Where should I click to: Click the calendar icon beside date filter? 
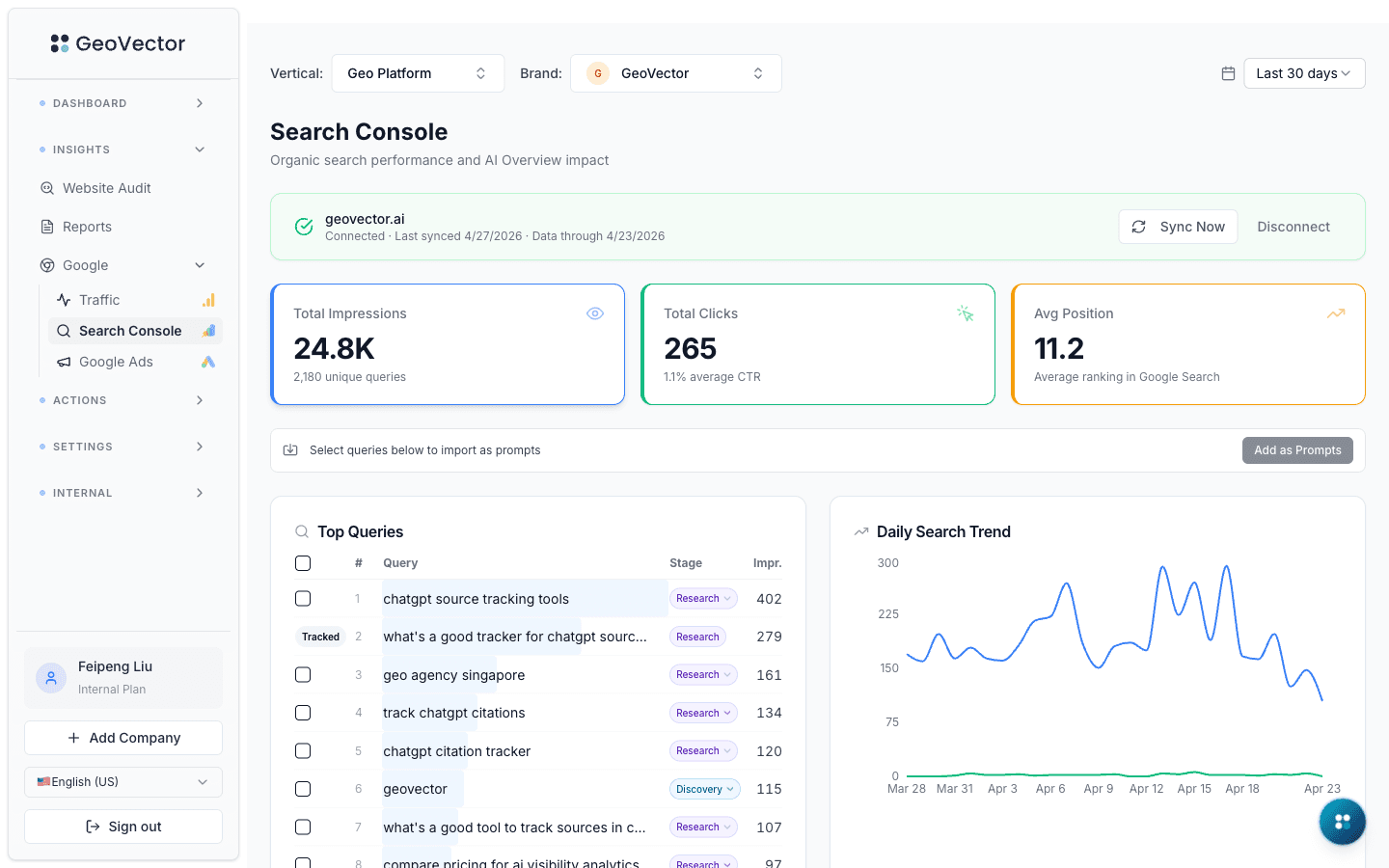(x=1228, y=72)
